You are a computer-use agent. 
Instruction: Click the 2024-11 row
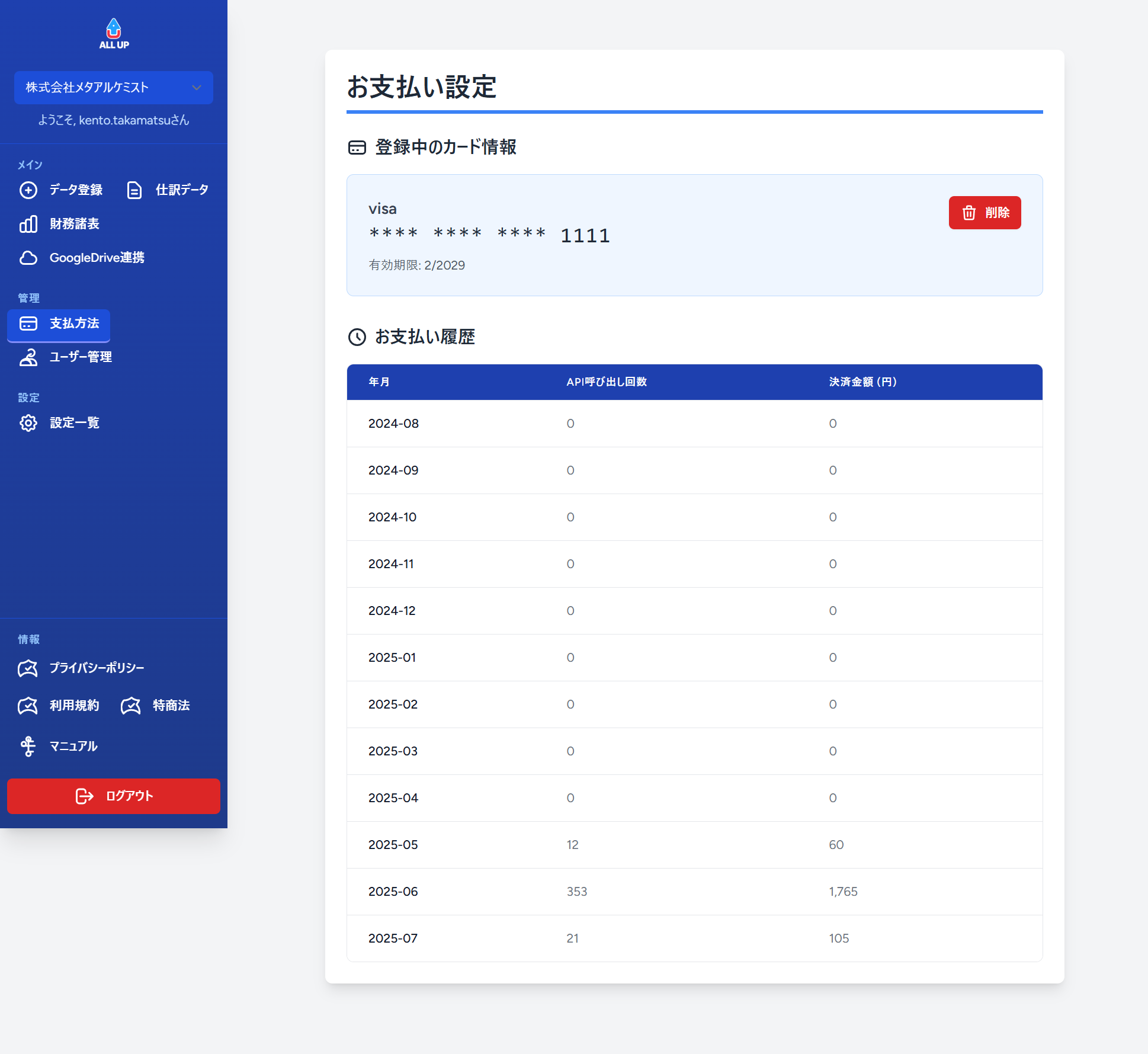[695, 564]
